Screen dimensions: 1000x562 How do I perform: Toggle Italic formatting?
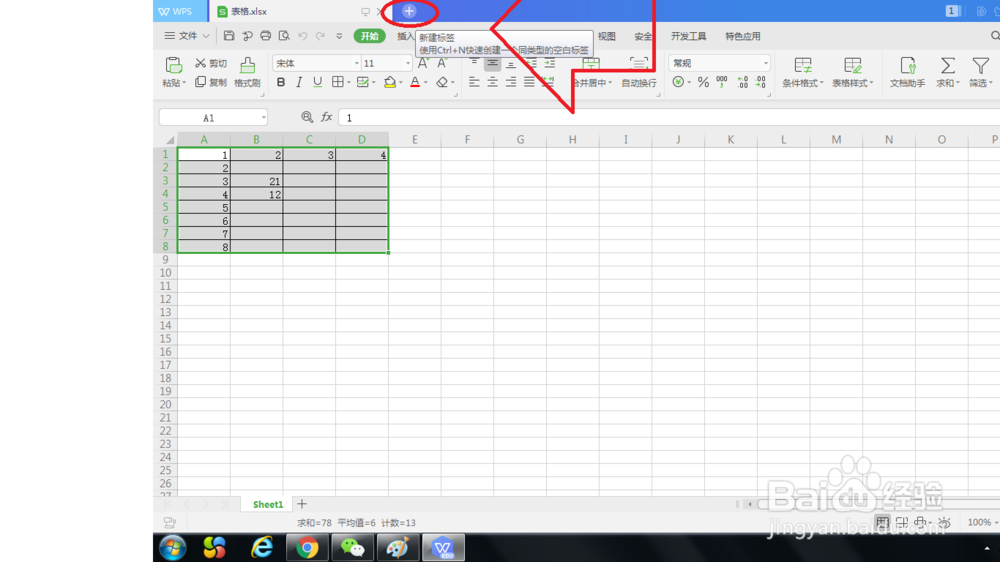298,82
